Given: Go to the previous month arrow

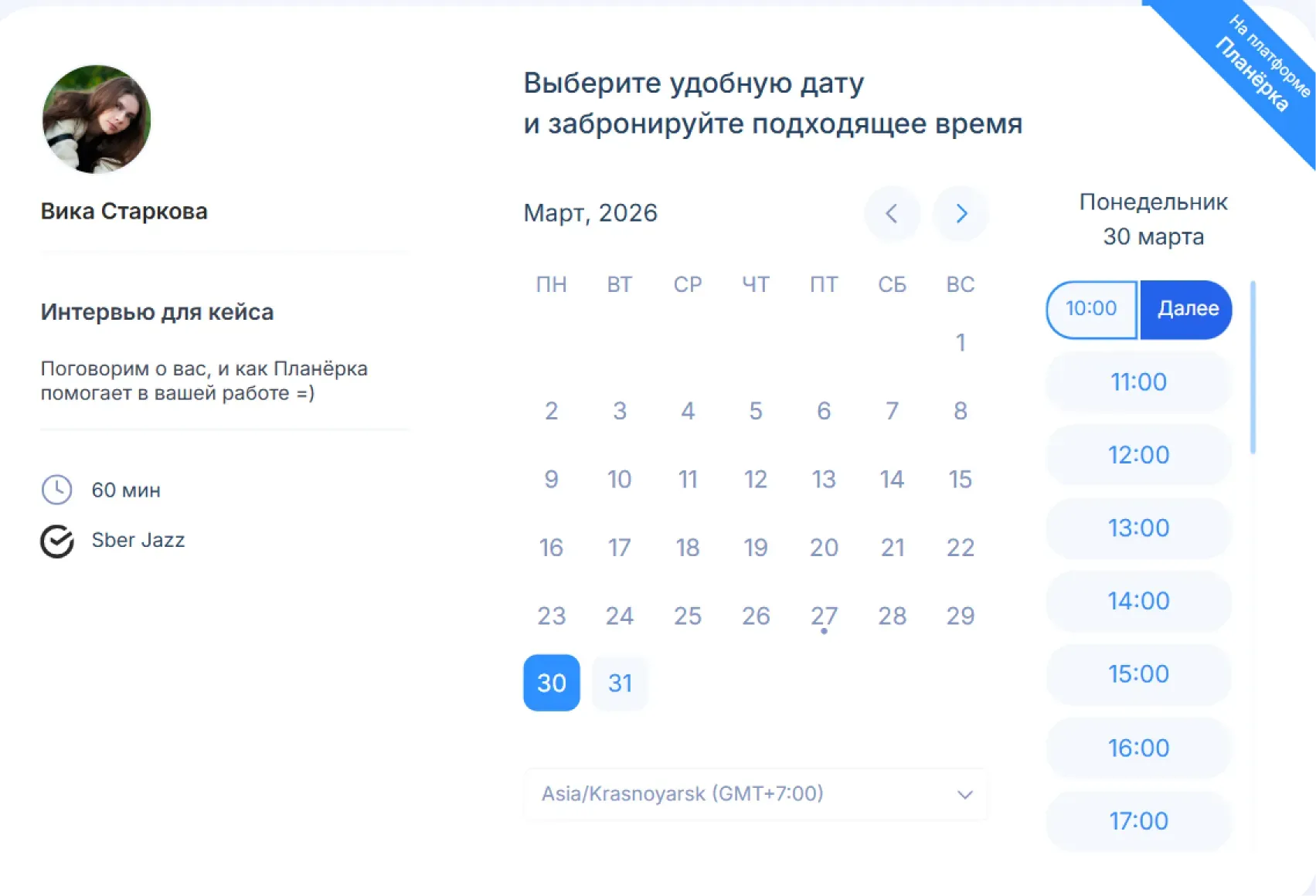Looking at the screenshot, I should [891, 213].
